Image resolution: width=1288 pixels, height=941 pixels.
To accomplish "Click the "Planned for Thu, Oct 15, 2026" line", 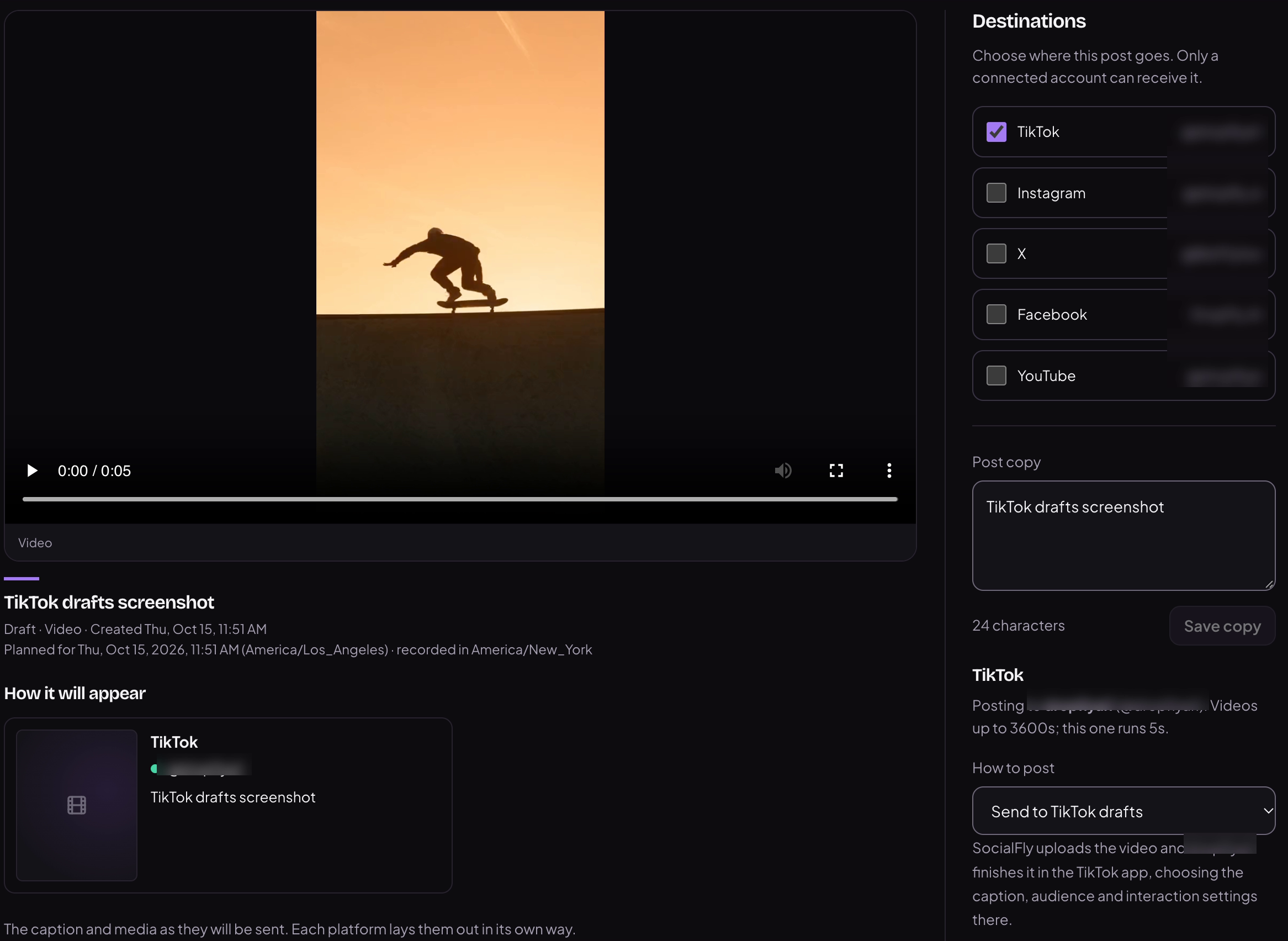I will click(x=298, y=650).
